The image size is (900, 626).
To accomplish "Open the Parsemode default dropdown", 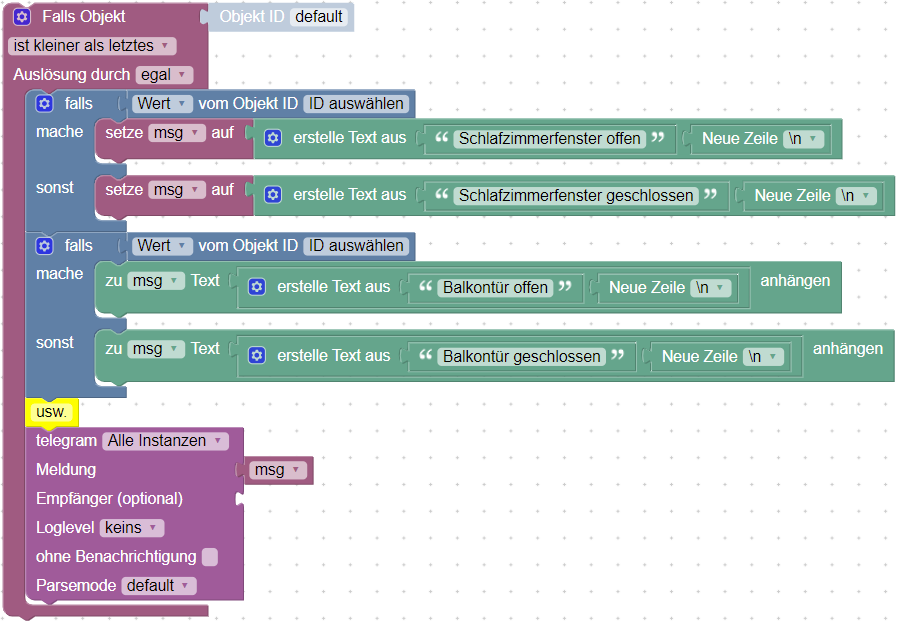I will pyautogui.click(x=159, y=585).
